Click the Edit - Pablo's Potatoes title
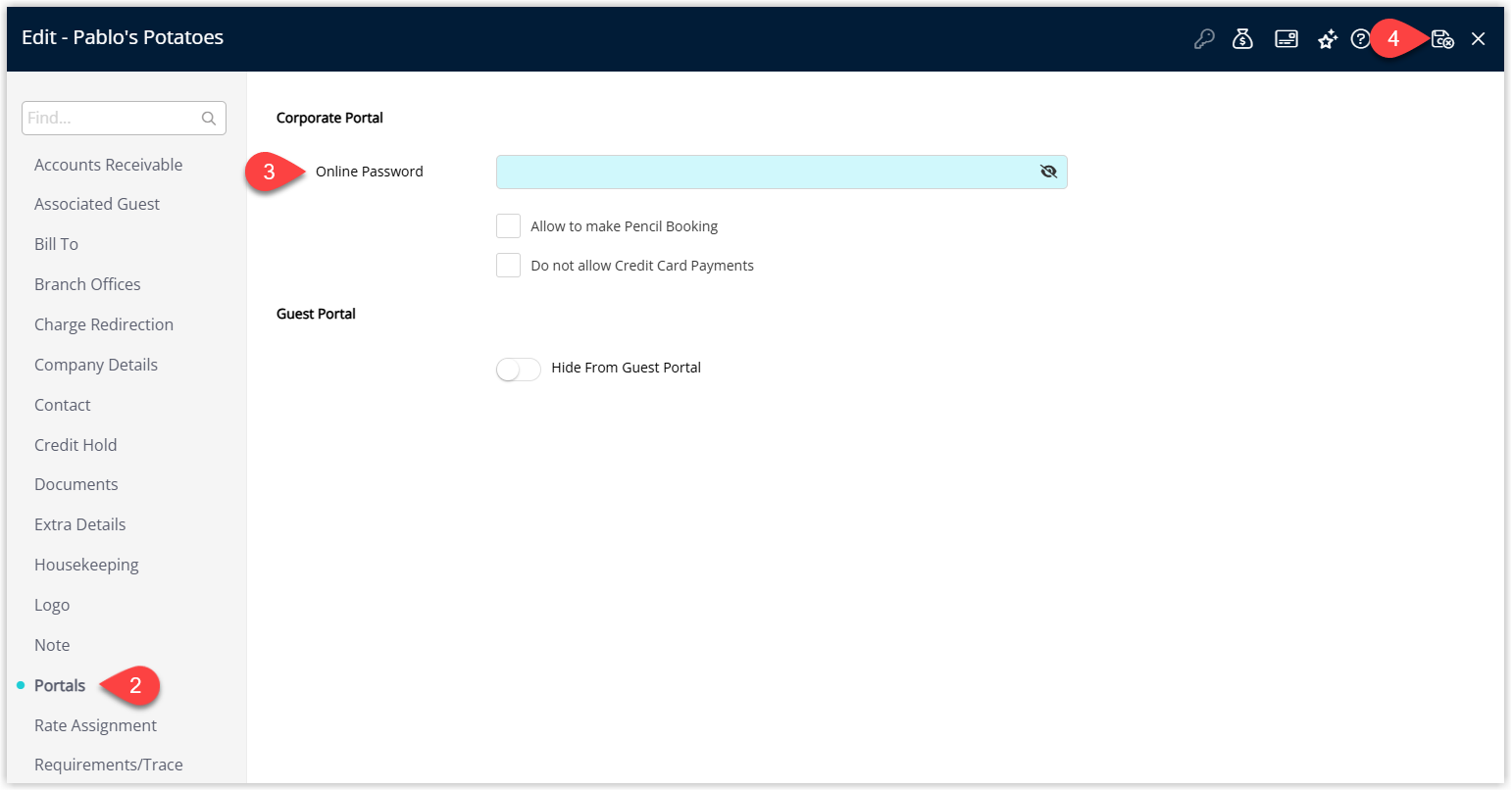 tap(123, 37)
